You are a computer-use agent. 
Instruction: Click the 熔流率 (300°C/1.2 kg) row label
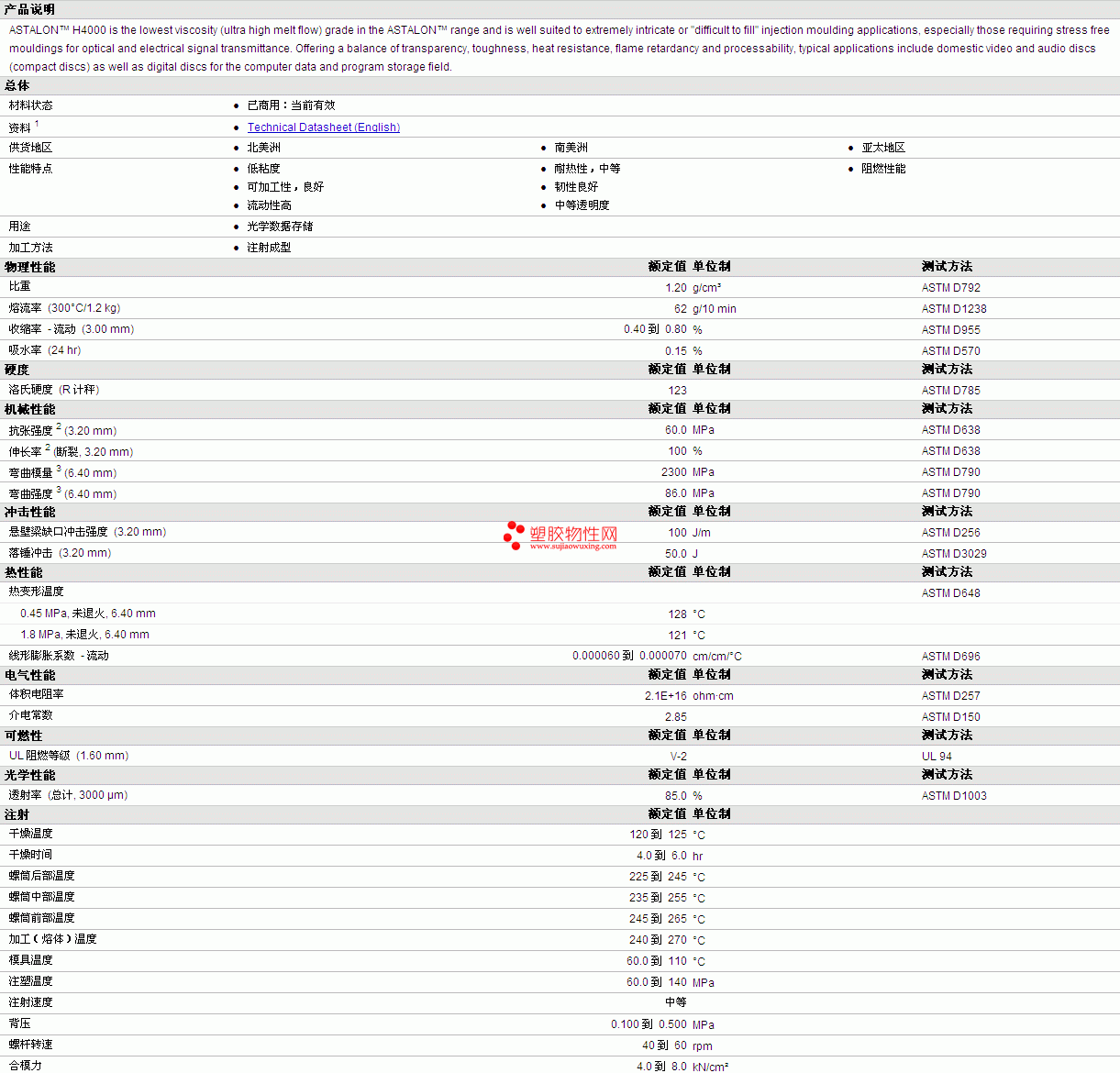click(x=64, y=308)
